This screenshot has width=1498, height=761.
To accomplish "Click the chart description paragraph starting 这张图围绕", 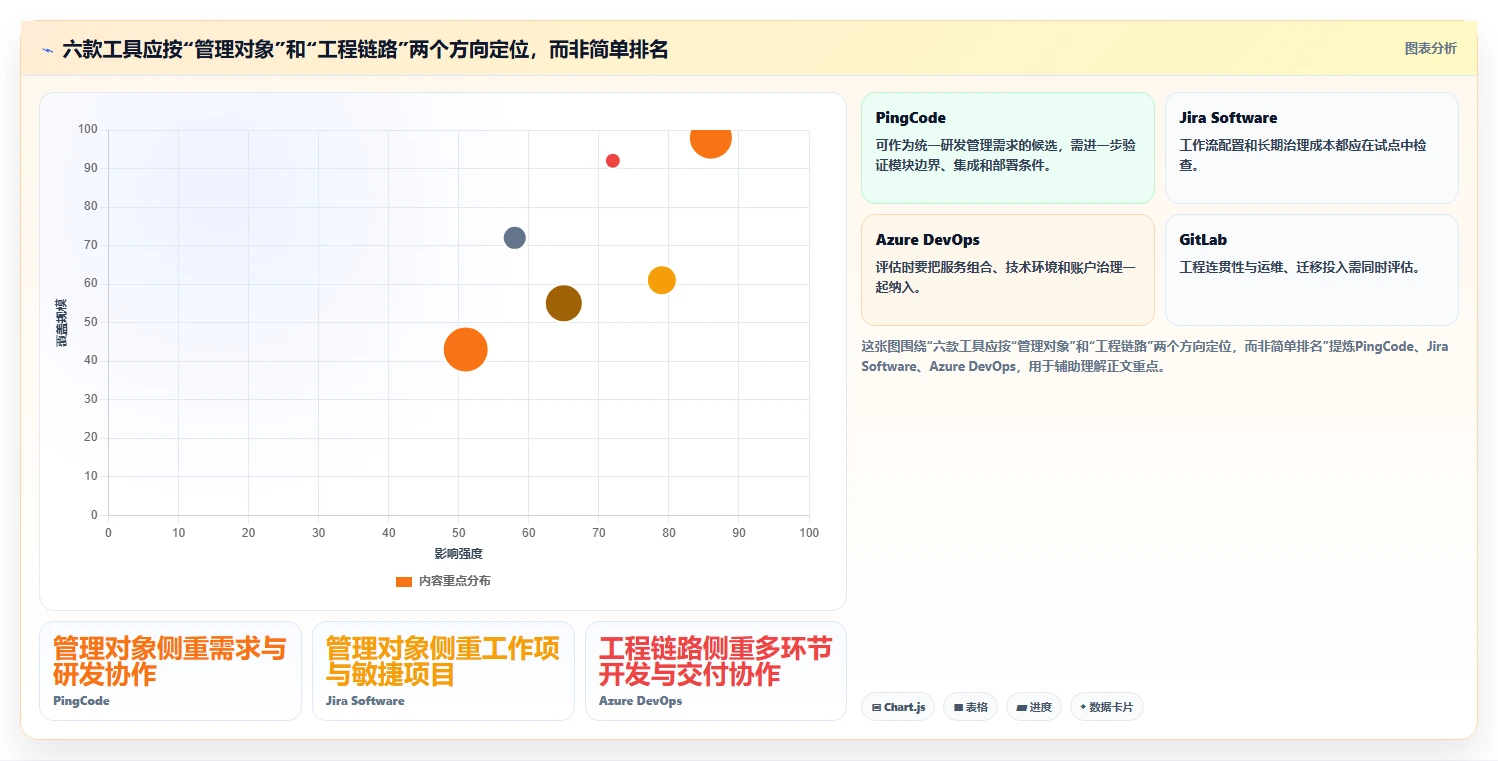I will pos(1155,356).
